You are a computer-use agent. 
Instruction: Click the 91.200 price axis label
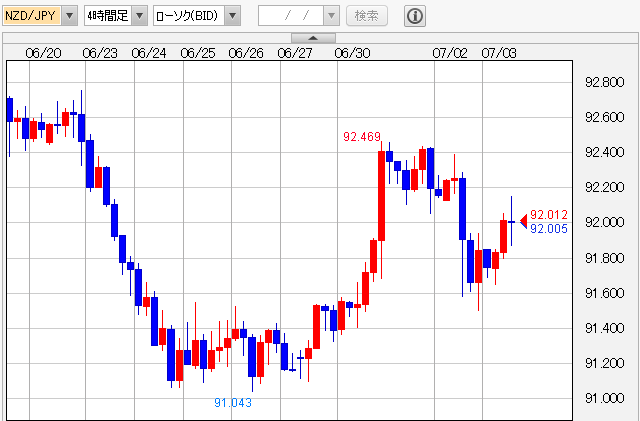tap(604, 363)
